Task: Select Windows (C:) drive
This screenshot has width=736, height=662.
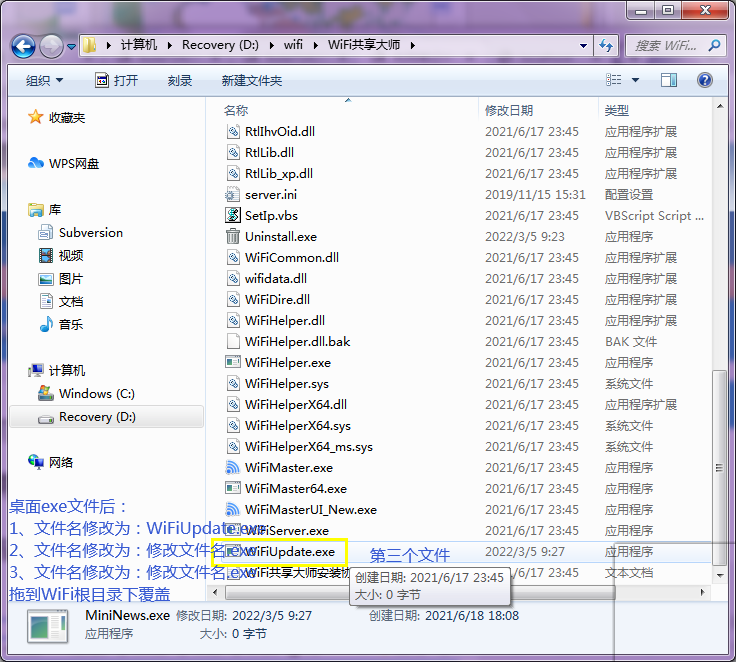Action: 86,393
